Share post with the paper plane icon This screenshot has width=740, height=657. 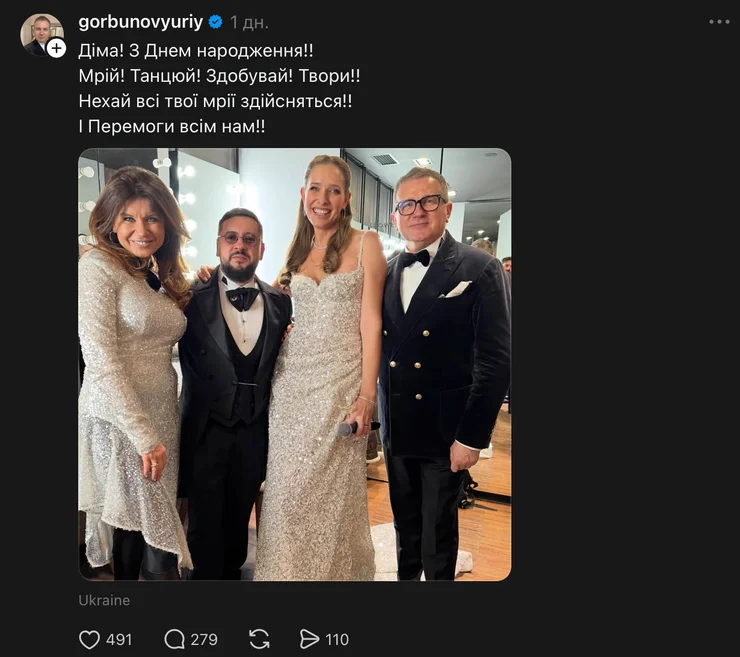310,639
